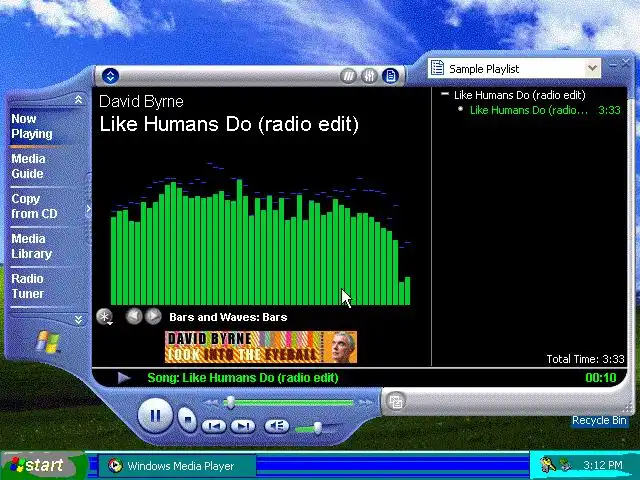Collapse the side taskbar with arrow handle

tap(89, 209)
